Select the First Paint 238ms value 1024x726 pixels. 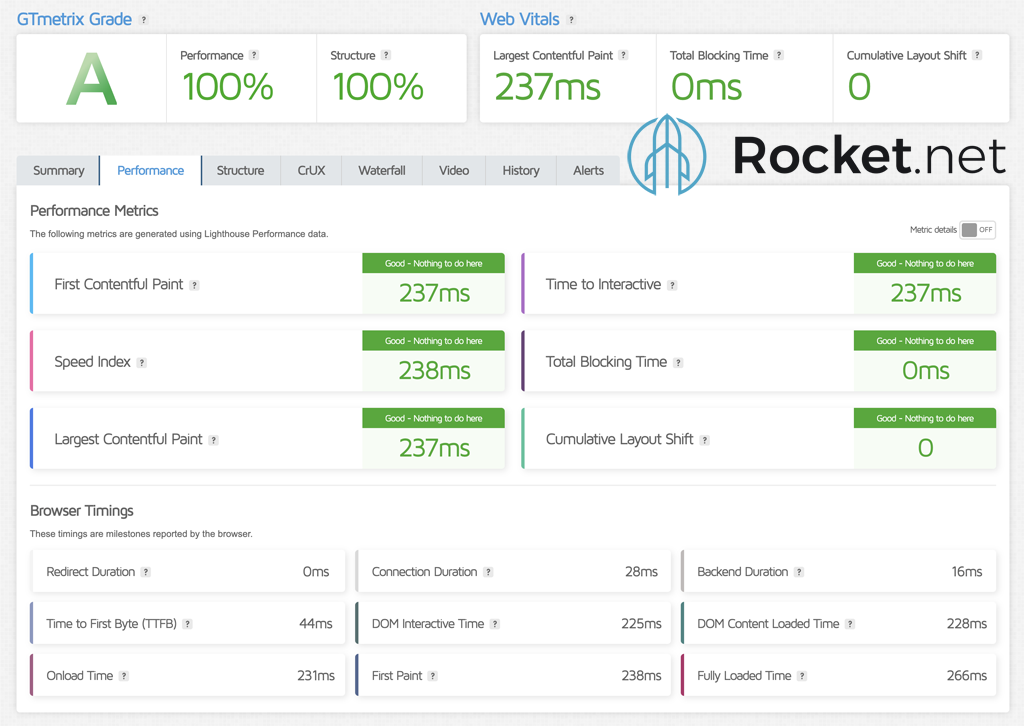tap(641, 676)
